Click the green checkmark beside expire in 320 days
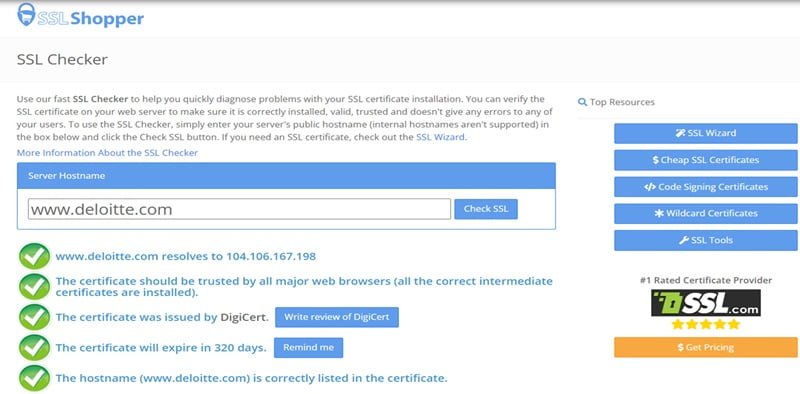This screenshot has height=394, width=800. tap(34, 348)
